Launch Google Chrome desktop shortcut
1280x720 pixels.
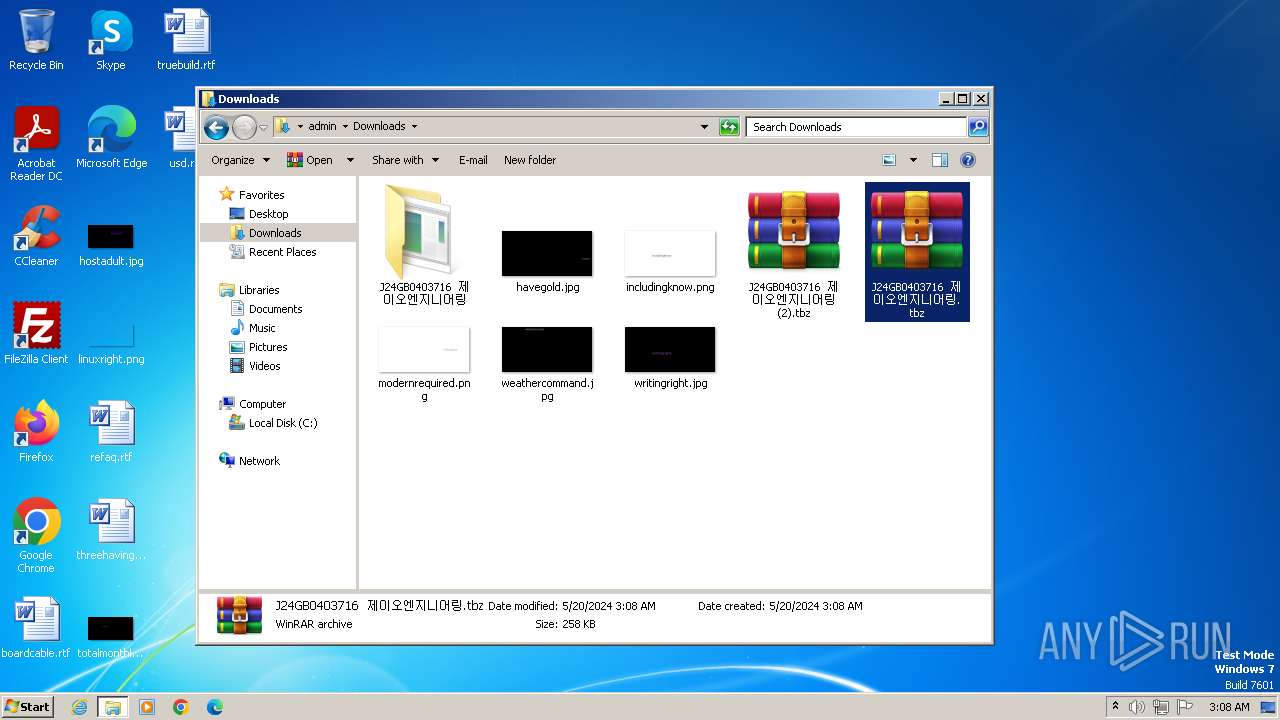tap(36, 536)
